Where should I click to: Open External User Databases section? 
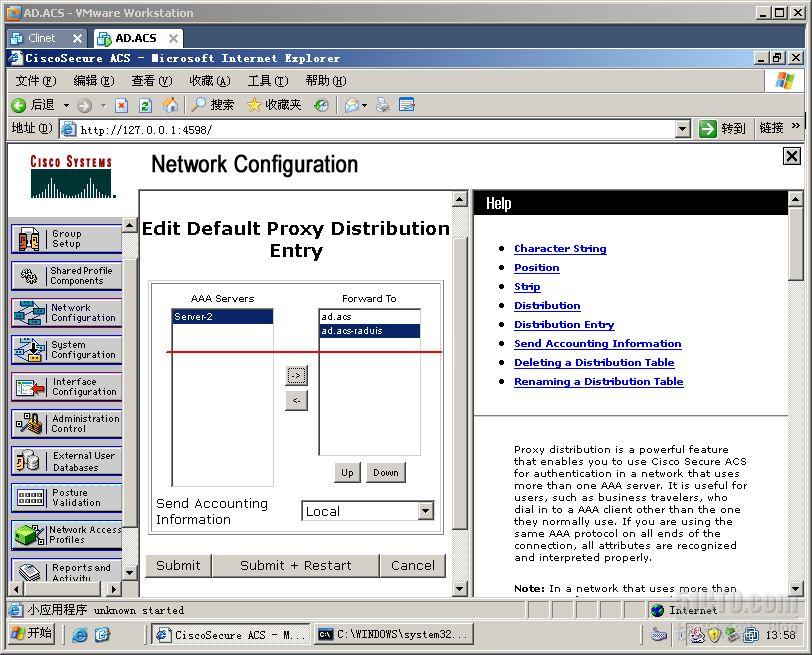66,461
